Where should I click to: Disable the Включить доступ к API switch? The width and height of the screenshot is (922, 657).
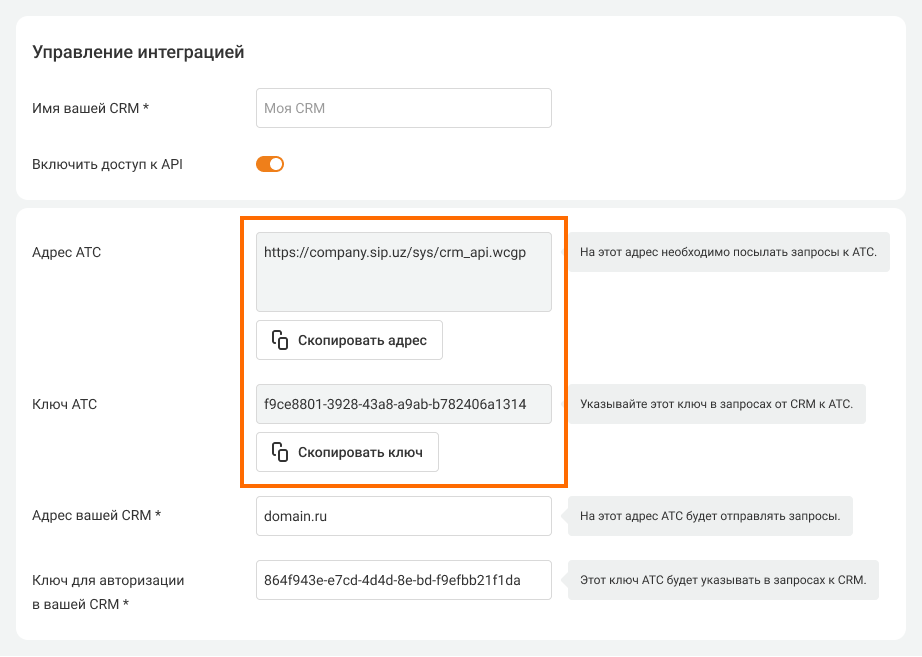[x=270, y=164]
